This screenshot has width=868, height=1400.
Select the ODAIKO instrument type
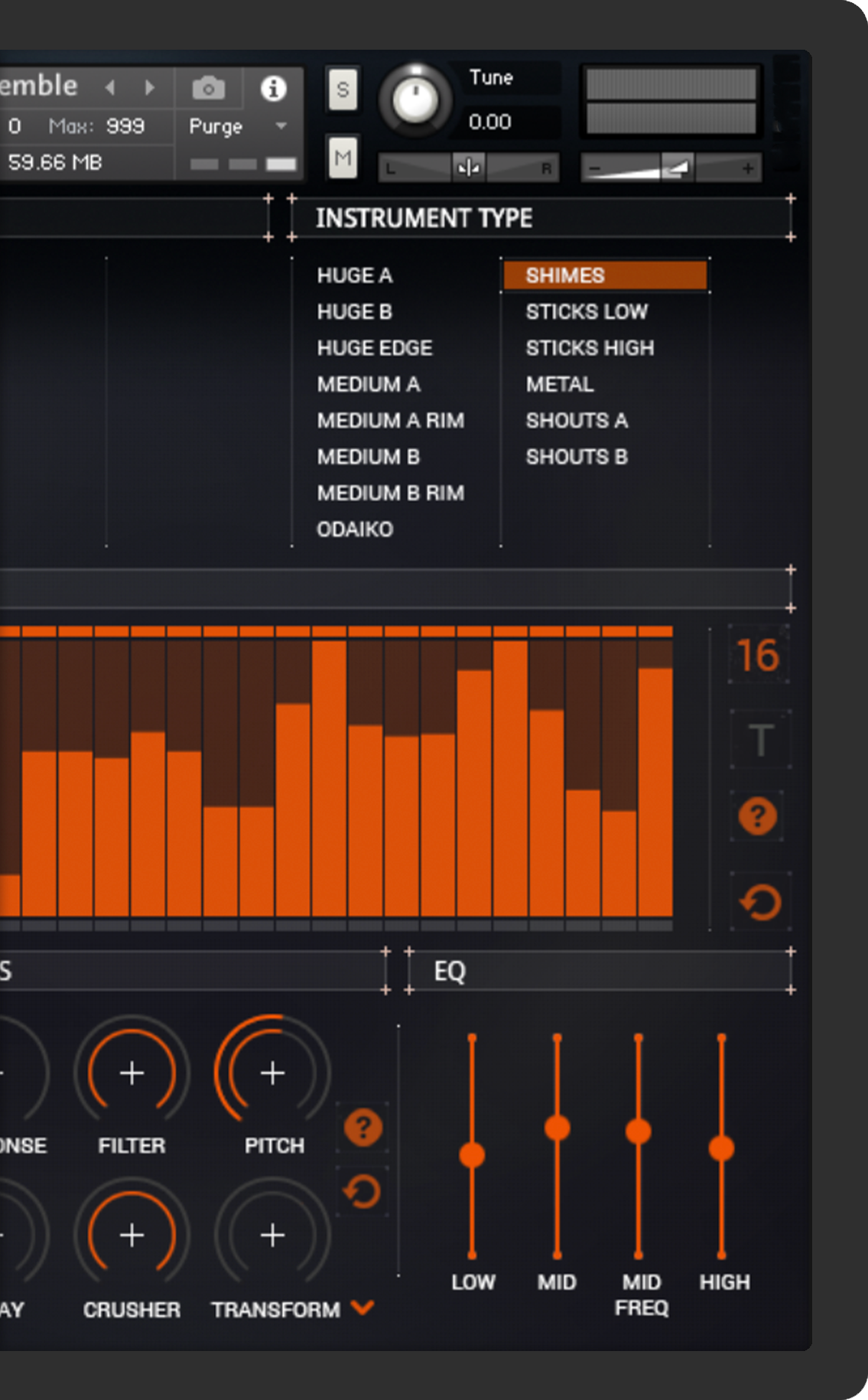click(x=355, y=529)
